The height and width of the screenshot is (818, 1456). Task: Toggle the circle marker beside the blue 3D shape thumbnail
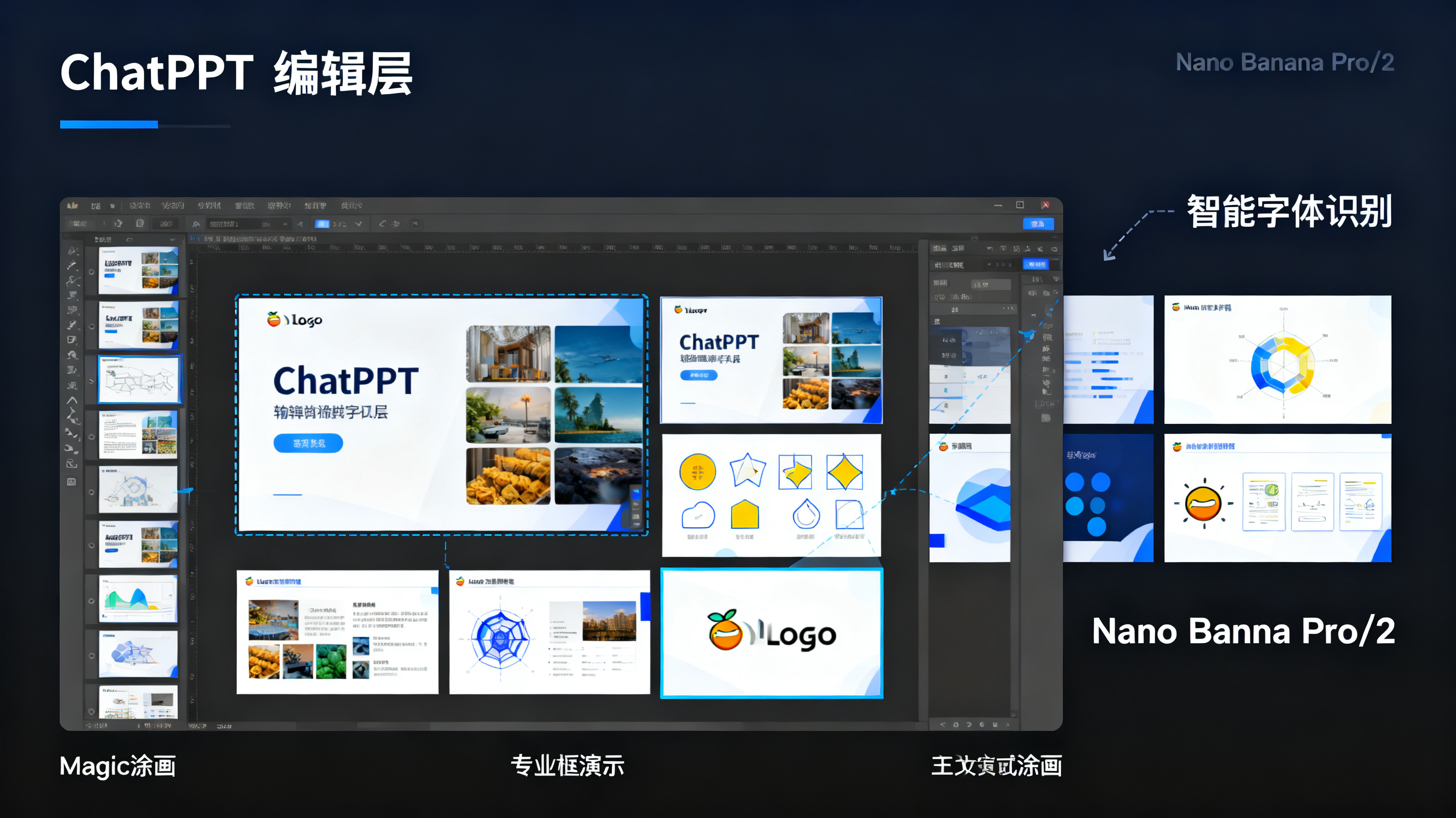click(x=91, y=656)
